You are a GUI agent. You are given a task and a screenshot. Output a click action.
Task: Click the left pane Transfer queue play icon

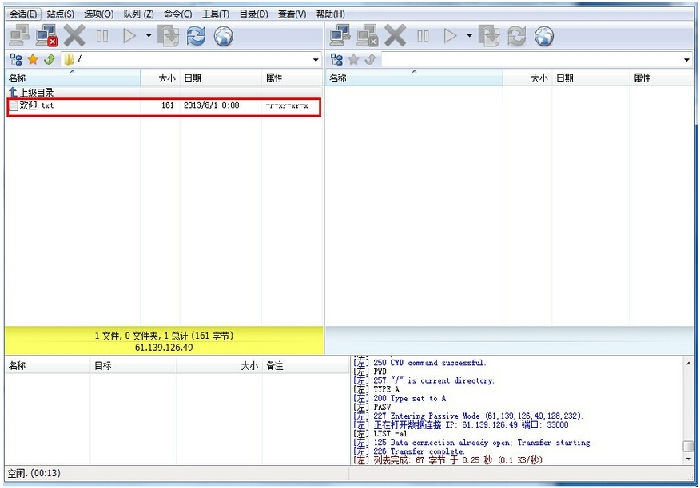(129, 36)
